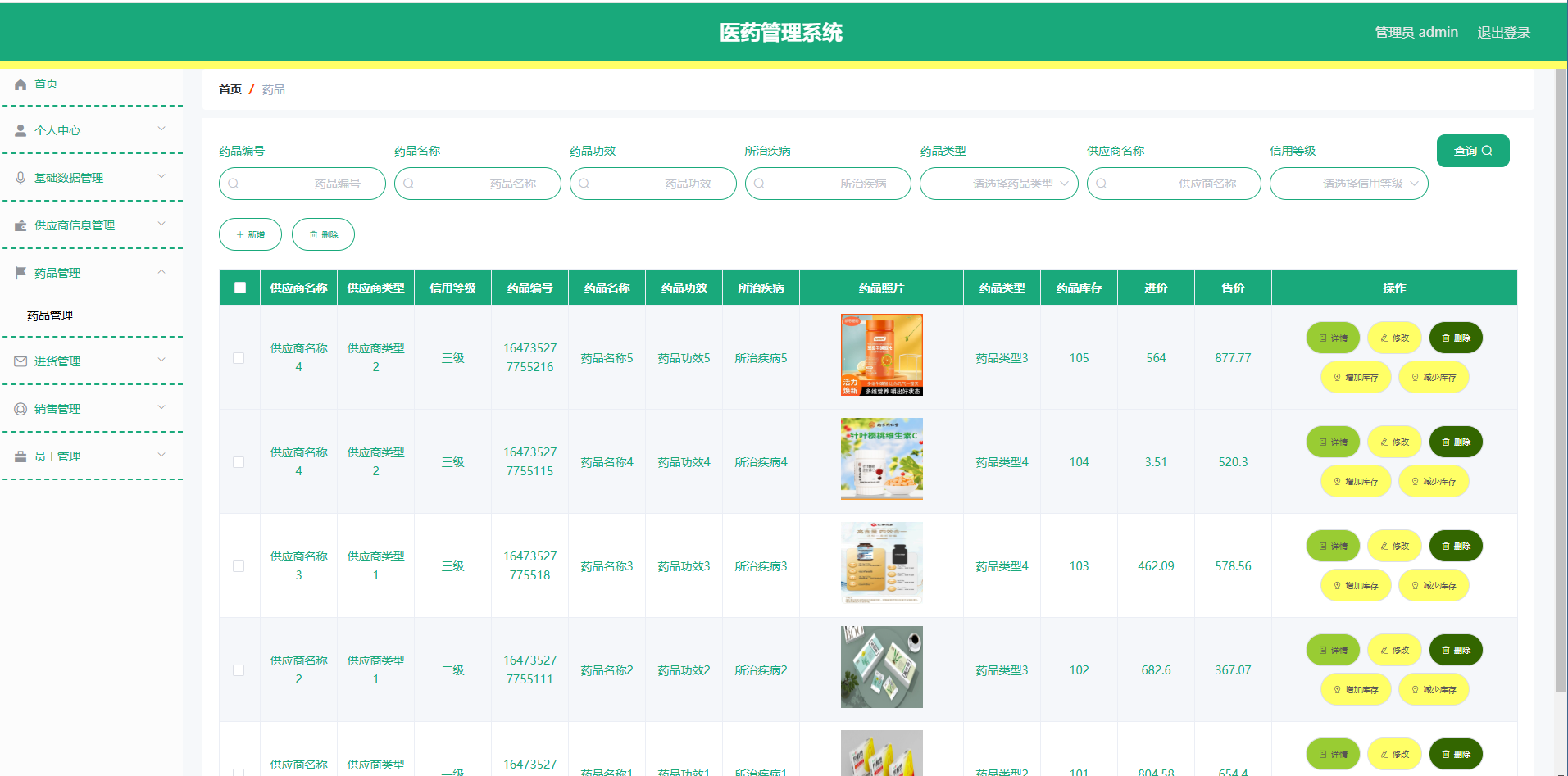Open the 进货管理 envelope icon
1568x776 pixels.
coord(20,361)
